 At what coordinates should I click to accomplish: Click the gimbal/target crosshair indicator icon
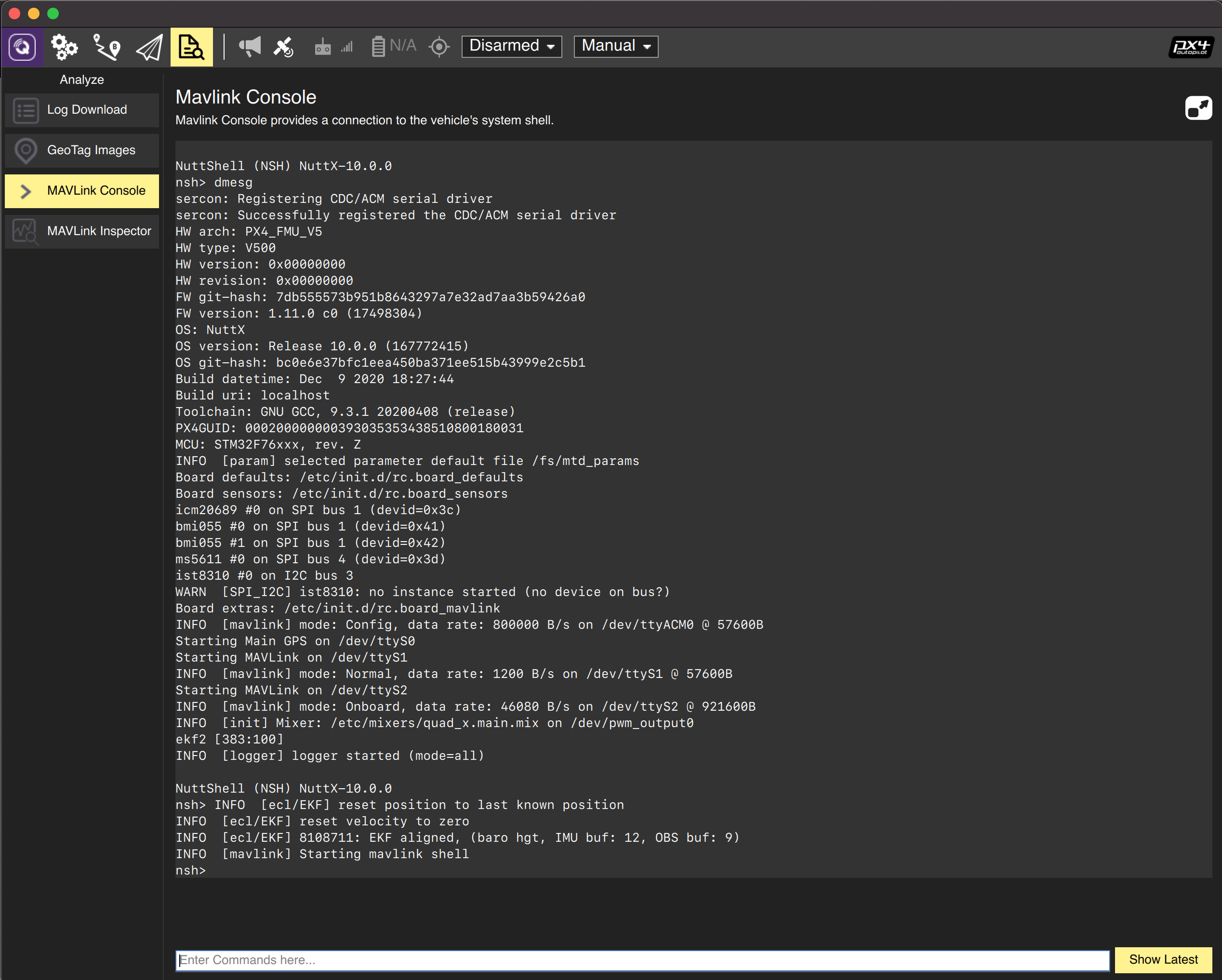(x=439, y=46)
